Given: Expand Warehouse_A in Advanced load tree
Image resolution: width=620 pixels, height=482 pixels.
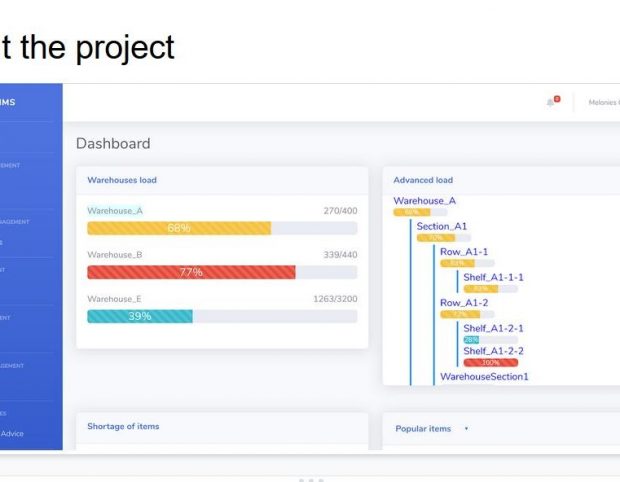Looking at the screenshot, I should tap(424, 201).
